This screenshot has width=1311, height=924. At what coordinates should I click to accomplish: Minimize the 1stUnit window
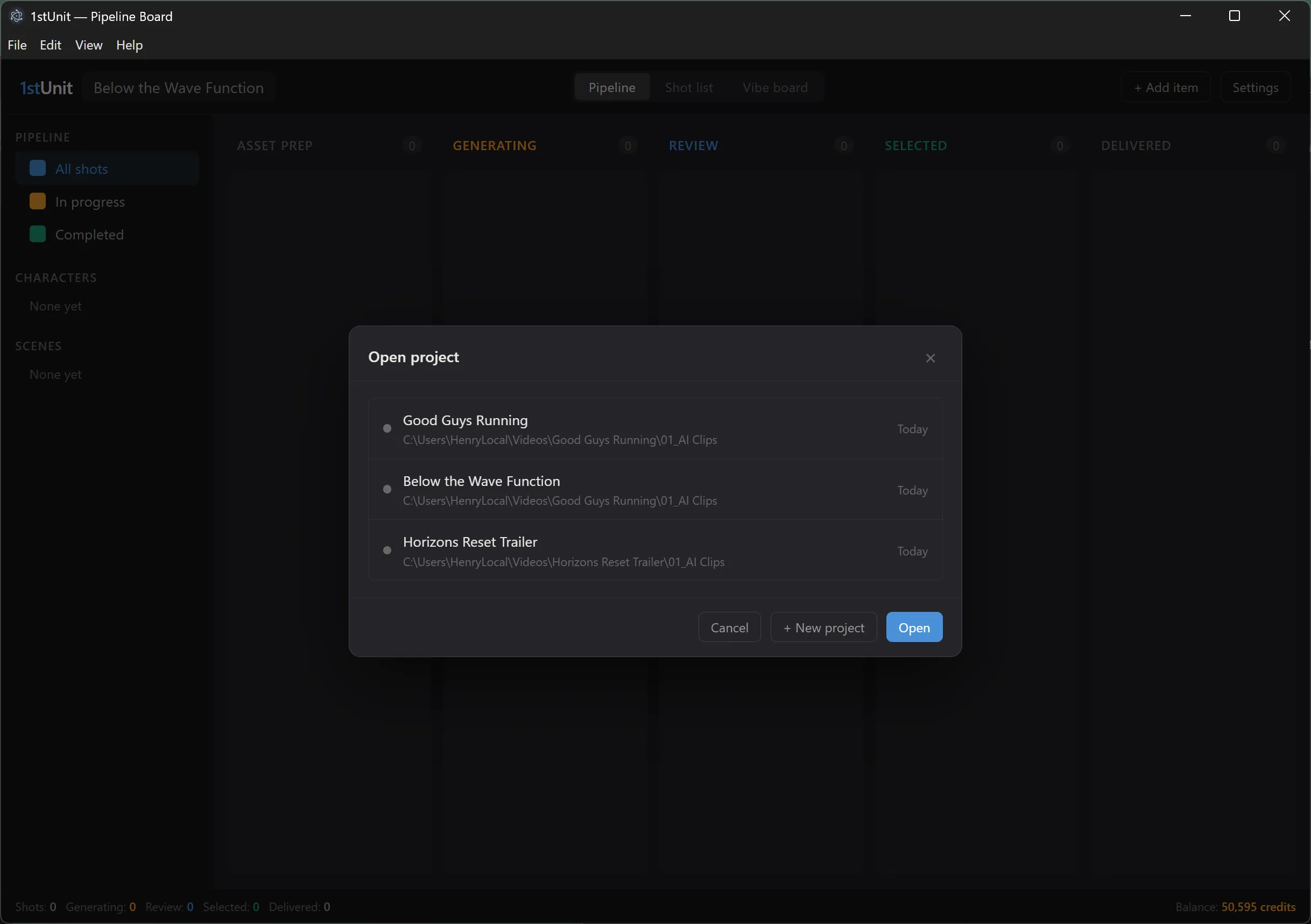[1186, 16]
